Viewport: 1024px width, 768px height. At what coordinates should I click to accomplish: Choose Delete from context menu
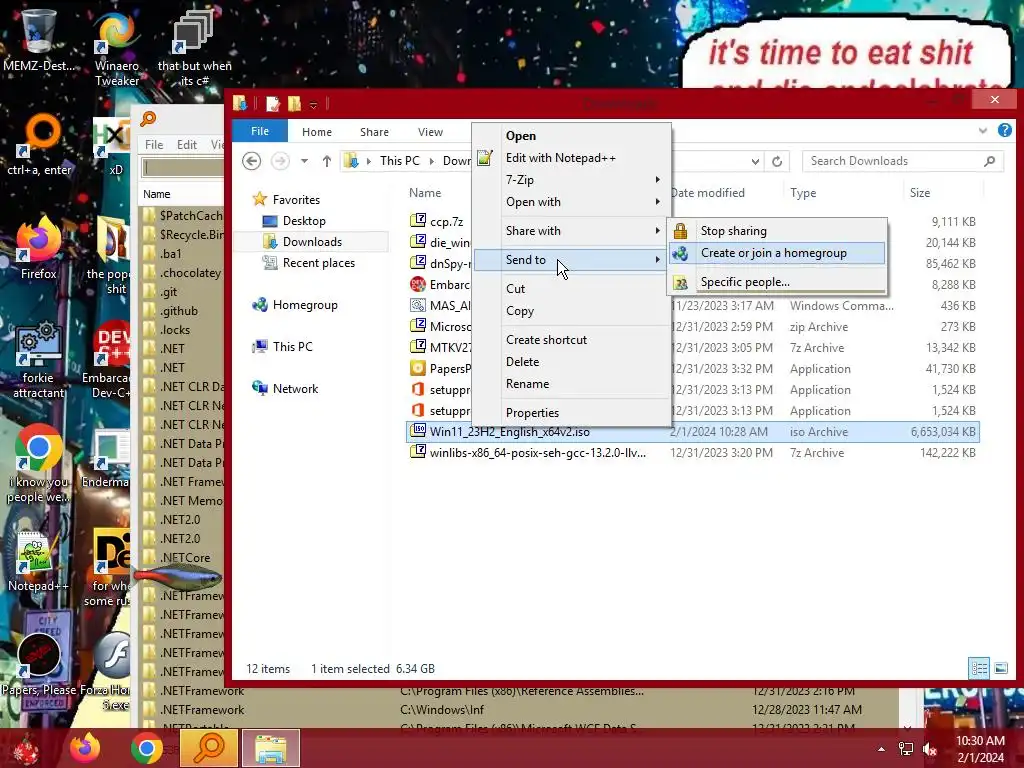pyautogui.click(x=571, y=361)
